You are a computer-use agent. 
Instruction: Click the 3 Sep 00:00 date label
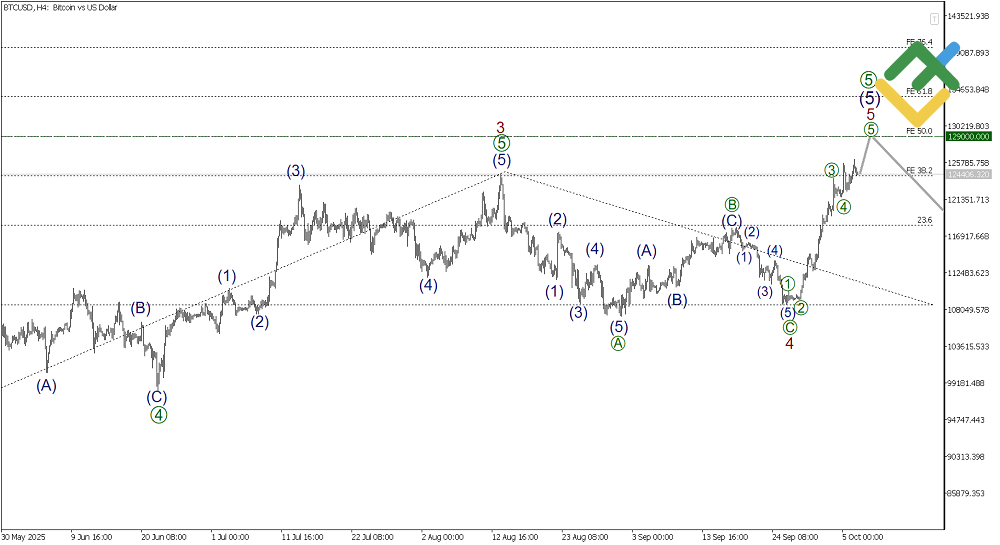tap(652, 537)
